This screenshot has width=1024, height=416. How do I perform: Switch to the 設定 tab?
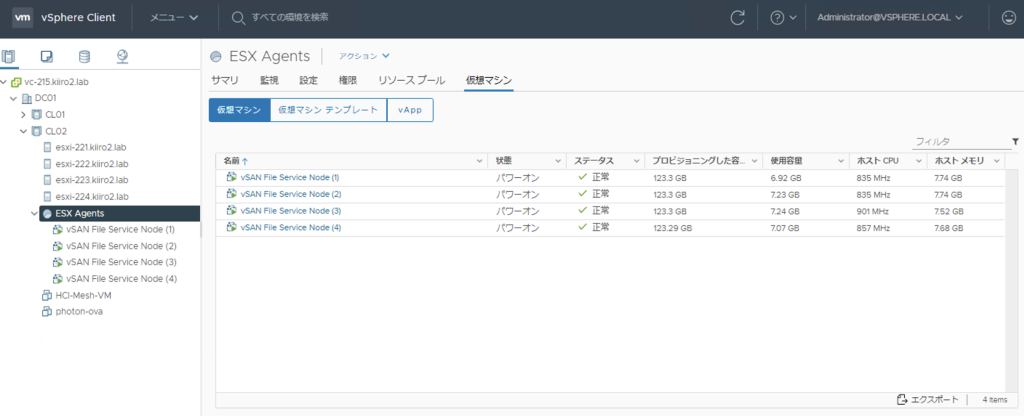[308, 80]
